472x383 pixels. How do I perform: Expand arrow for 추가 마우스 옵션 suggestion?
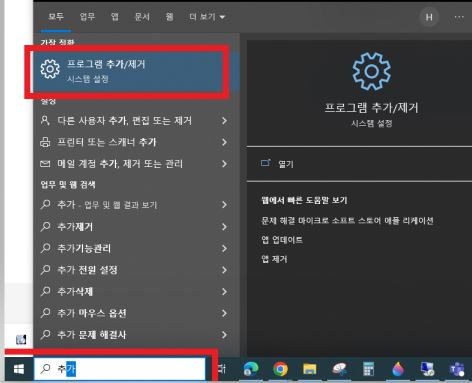tap(225, 313)
